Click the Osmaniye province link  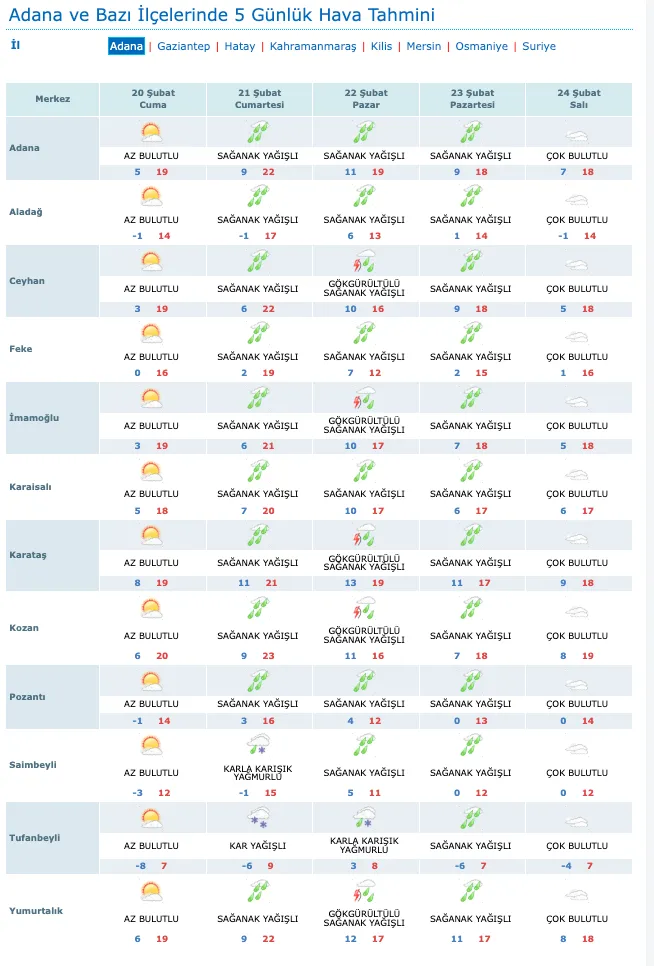point(482,46)
